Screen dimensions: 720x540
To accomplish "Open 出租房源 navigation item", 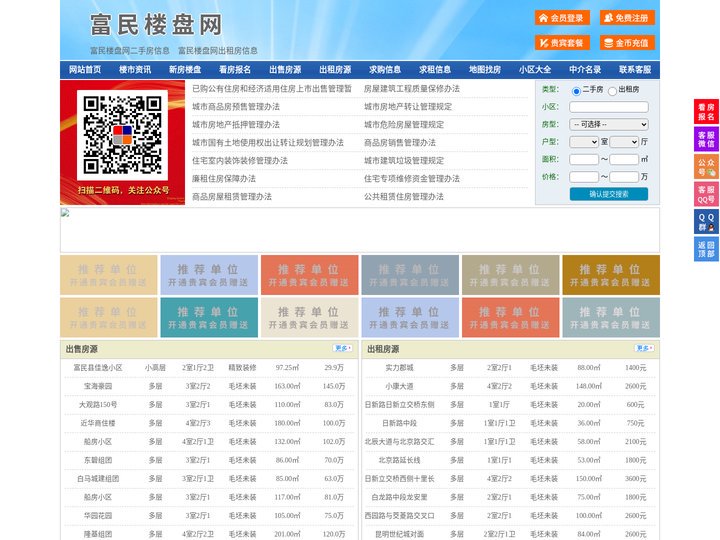I will click(x=335, y=70).
